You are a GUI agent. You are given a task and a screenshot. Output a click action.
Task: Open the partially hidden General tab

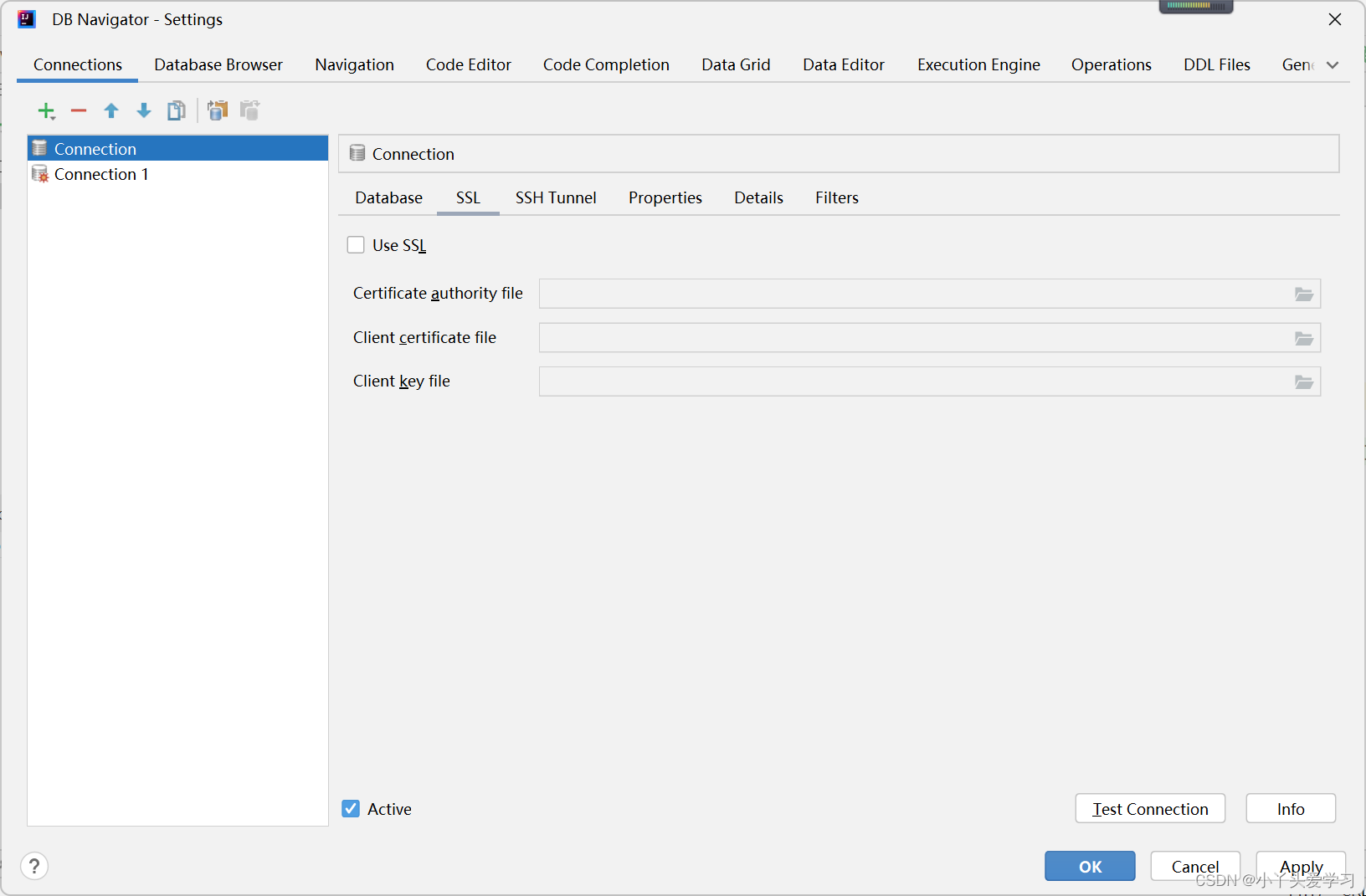point(1297,65)
